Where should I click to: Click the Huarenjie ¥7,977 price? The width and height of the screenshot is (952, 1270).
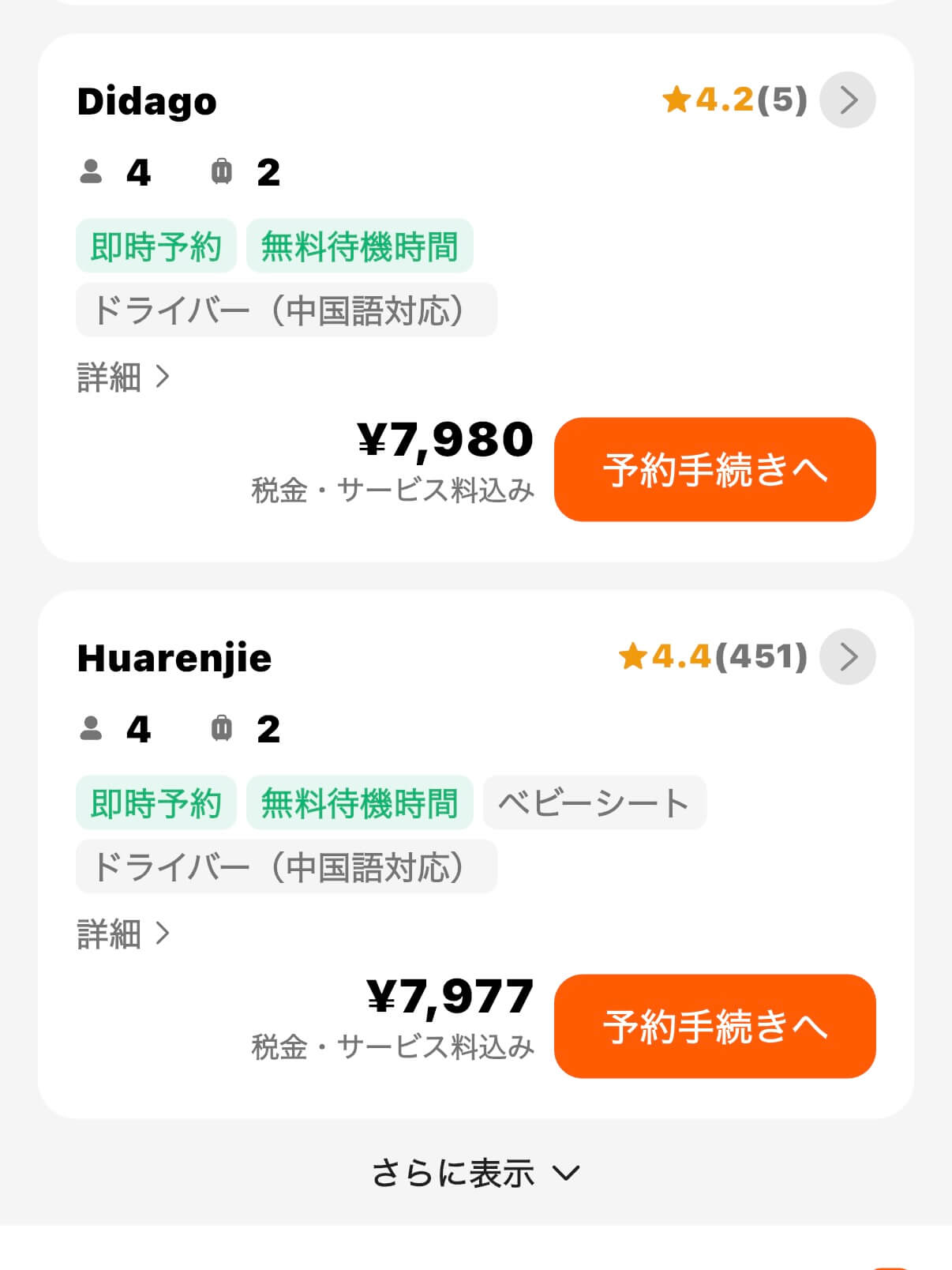(x=450, y=997)
